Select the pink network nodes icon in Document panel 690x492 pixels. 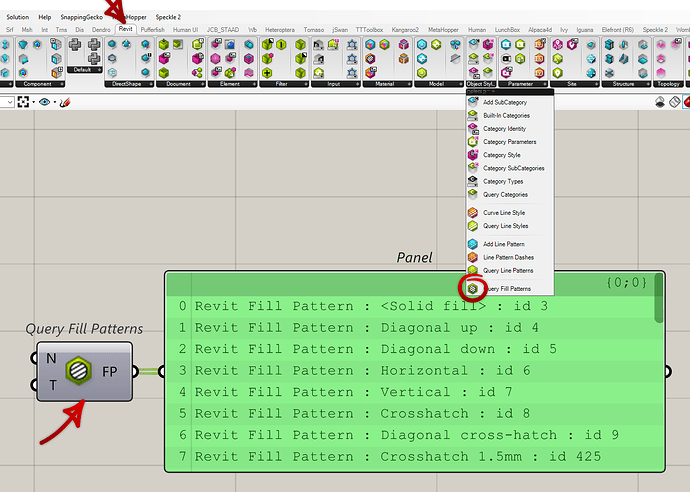(197, 73)
